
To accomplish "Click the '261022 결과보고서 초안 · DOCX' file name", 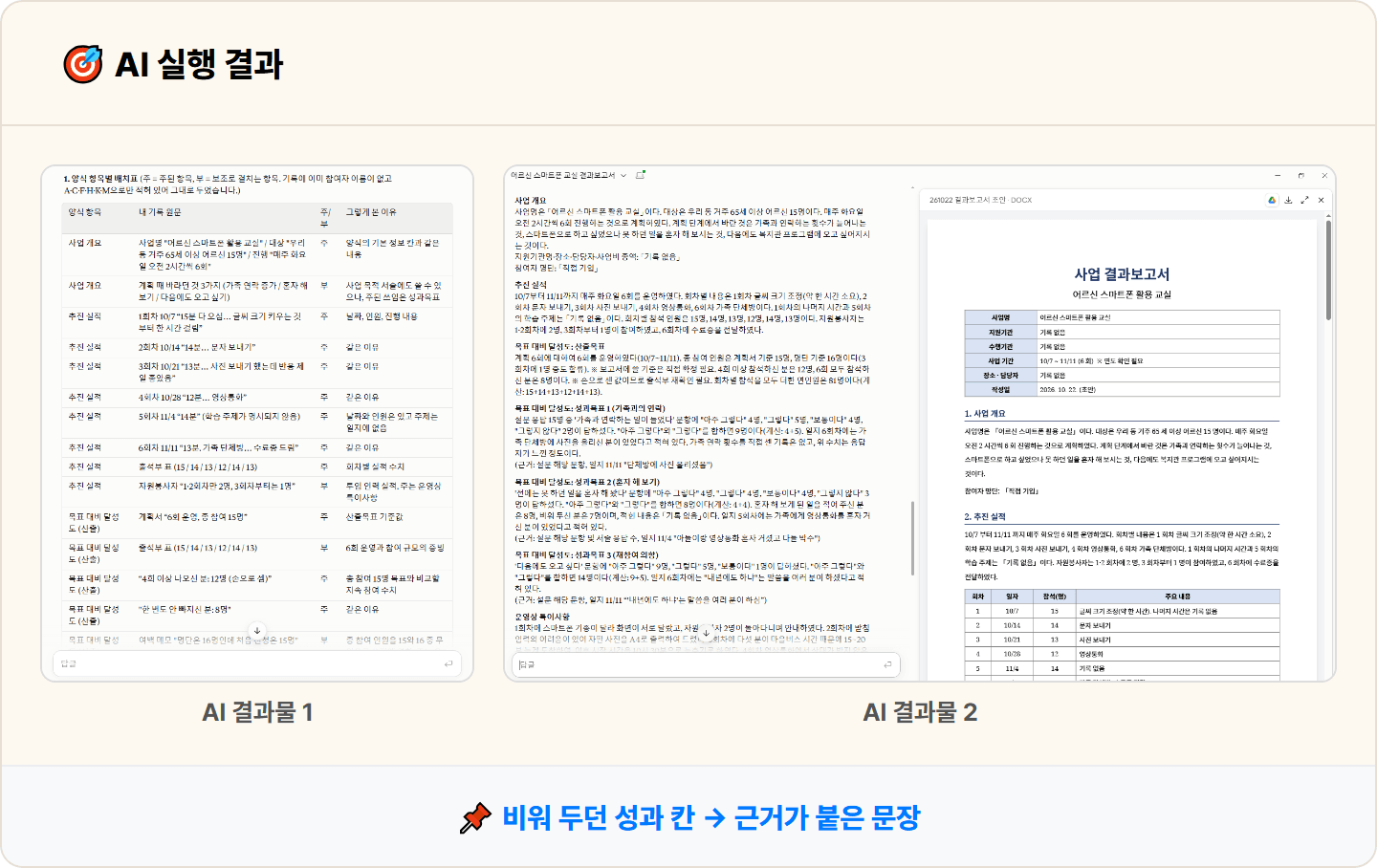I will [x=980, y=200].
